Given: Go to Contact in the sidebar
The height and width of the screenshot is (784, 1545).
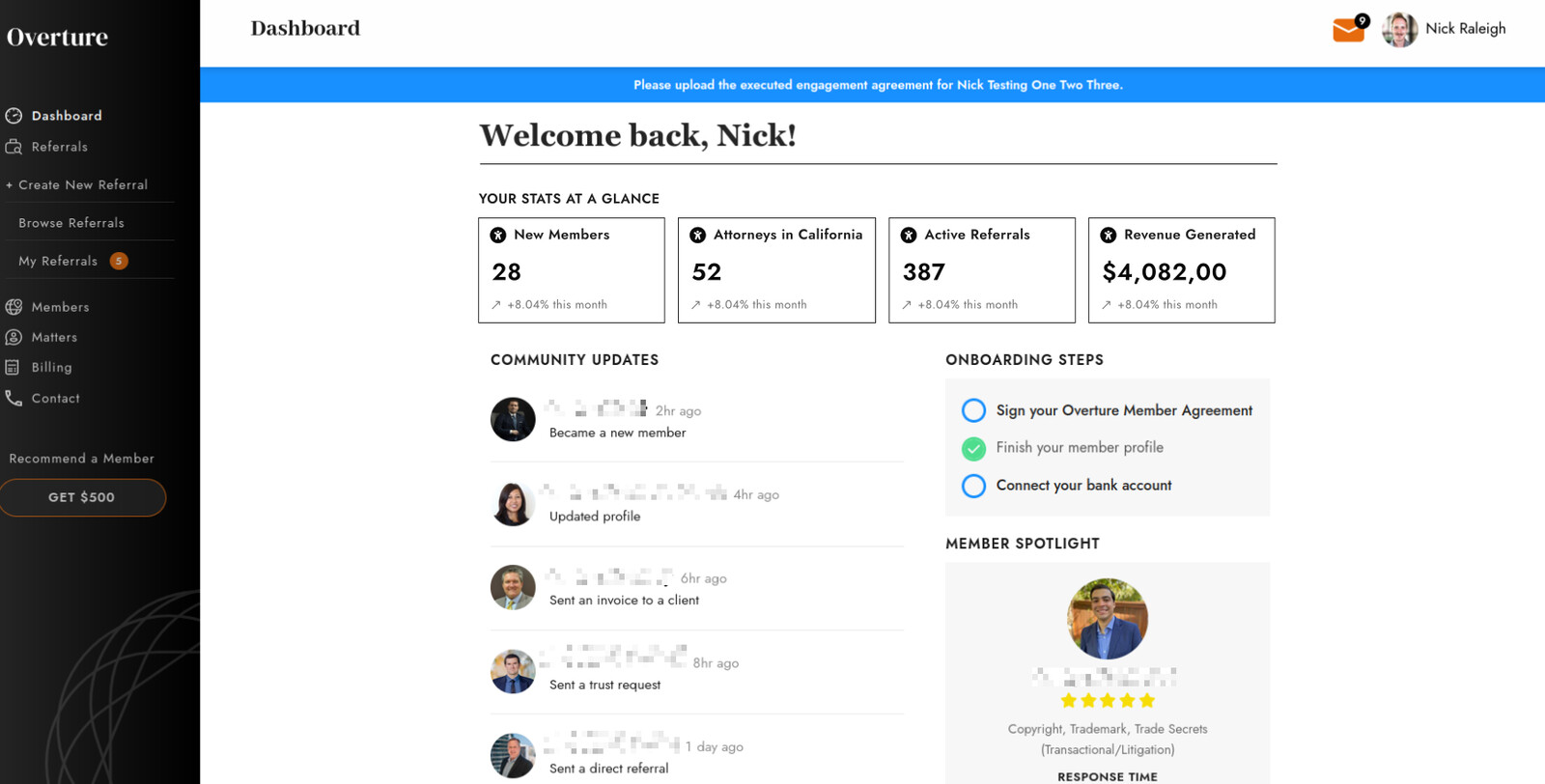Looking at the screenshot, I should click(55, 398).
